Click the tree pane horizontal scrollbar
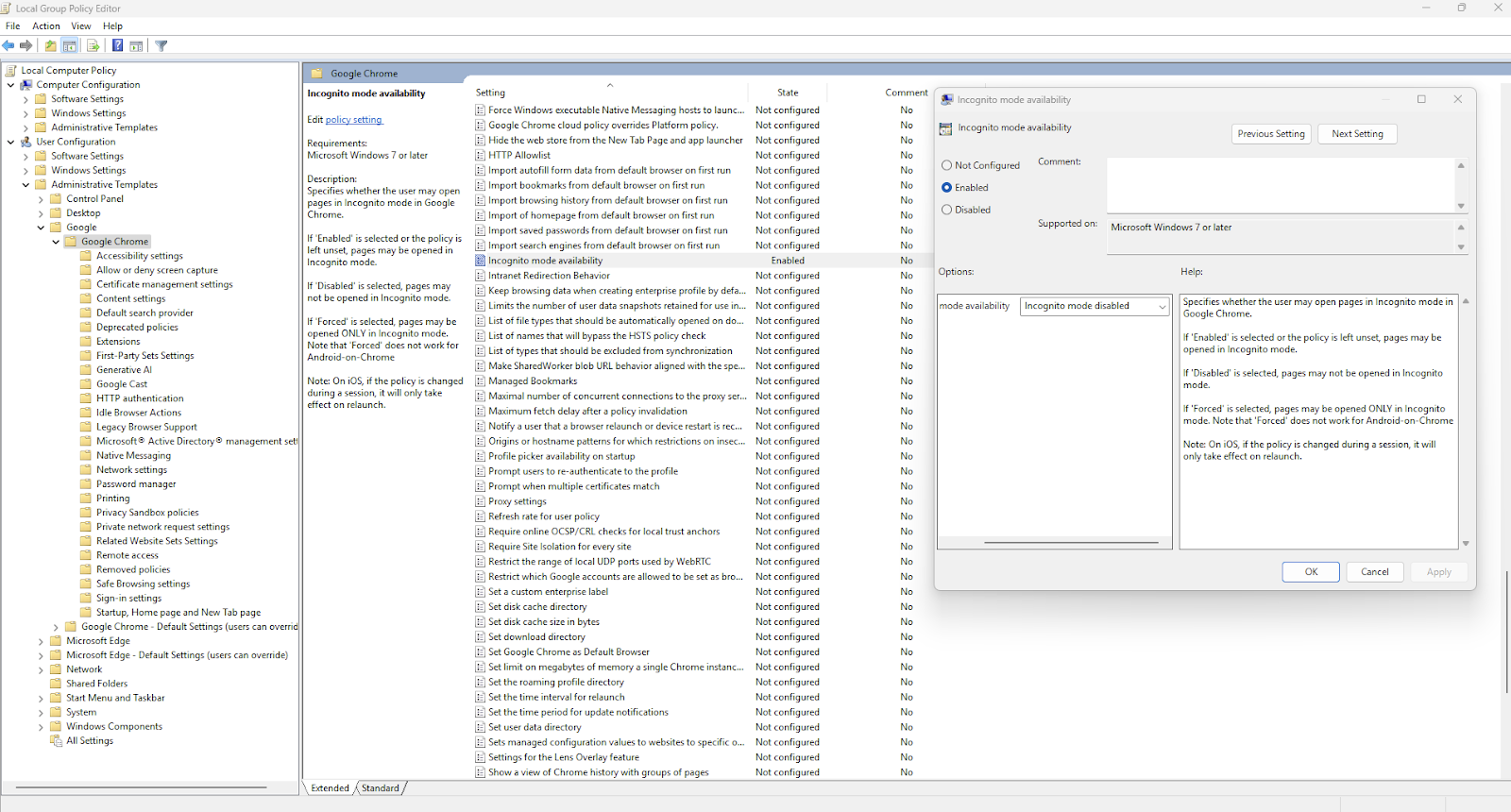Viewport: 1511px width, 812px height. 142,787
